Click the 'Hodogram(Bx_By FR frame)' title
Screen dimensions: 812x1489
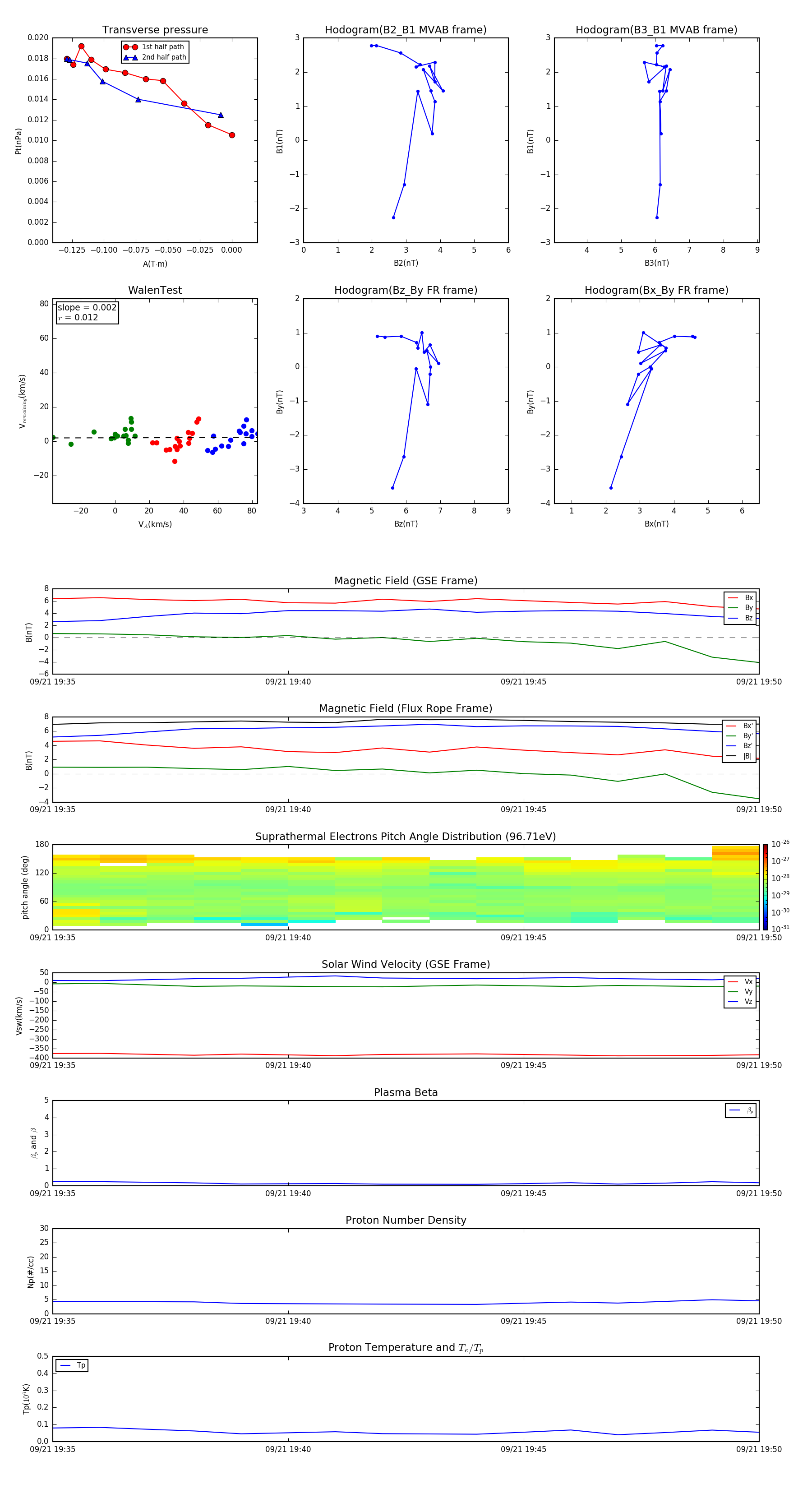tap(656, 290)
